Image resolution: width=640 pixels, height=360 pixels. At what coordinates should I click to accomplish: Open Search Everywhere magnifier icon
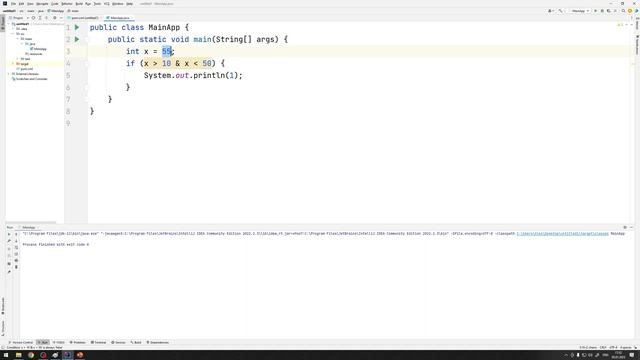point(623,11)
